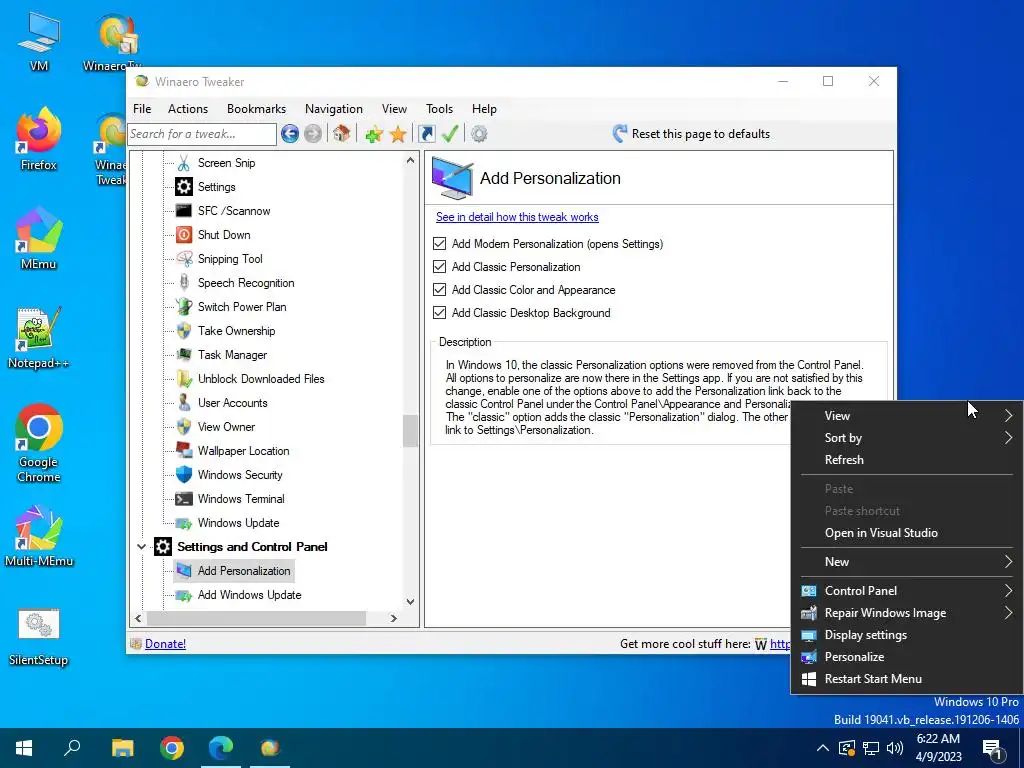The height and width of the screenshot is (768, 1024).
Task: Add bookmark using green plus star icon
Action: (x=374, y=134)
